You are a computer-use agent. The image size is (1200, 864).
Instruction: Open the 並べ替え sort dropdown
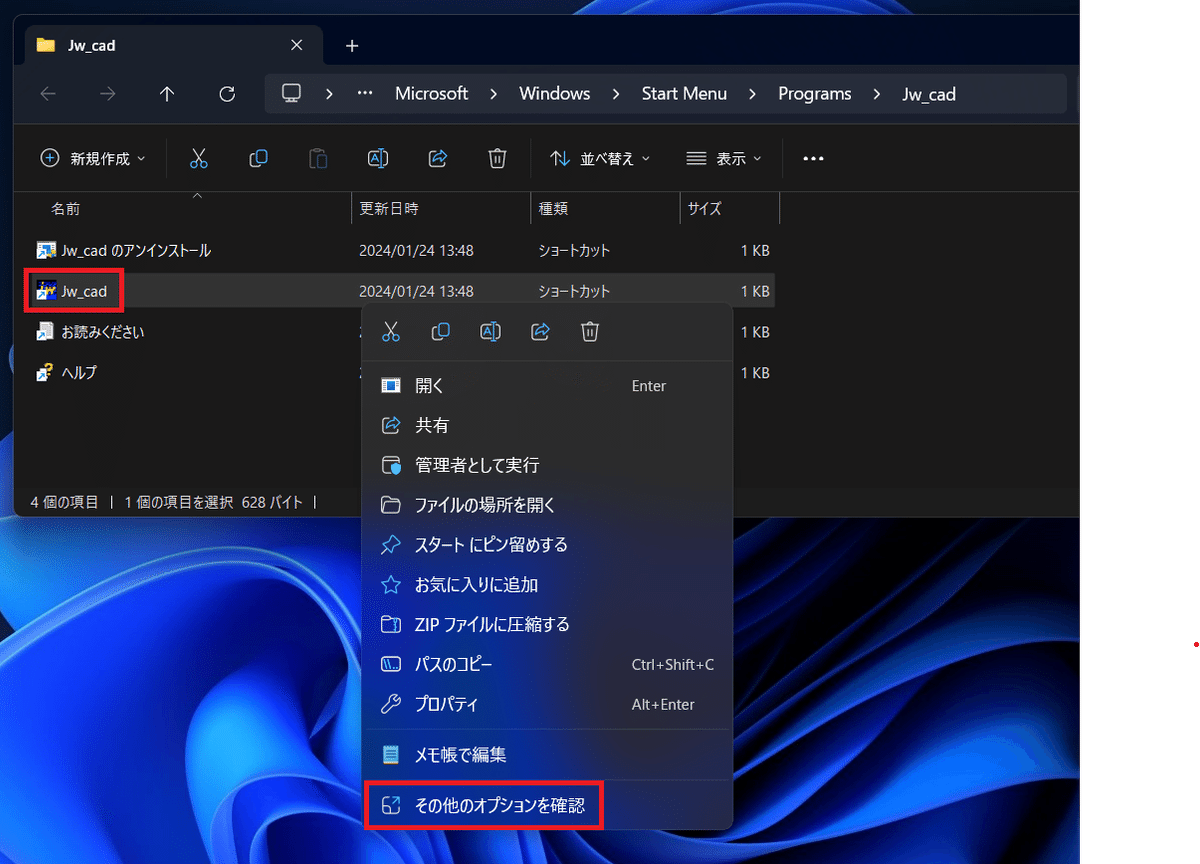pyautogui.click(x=600, y=158)
